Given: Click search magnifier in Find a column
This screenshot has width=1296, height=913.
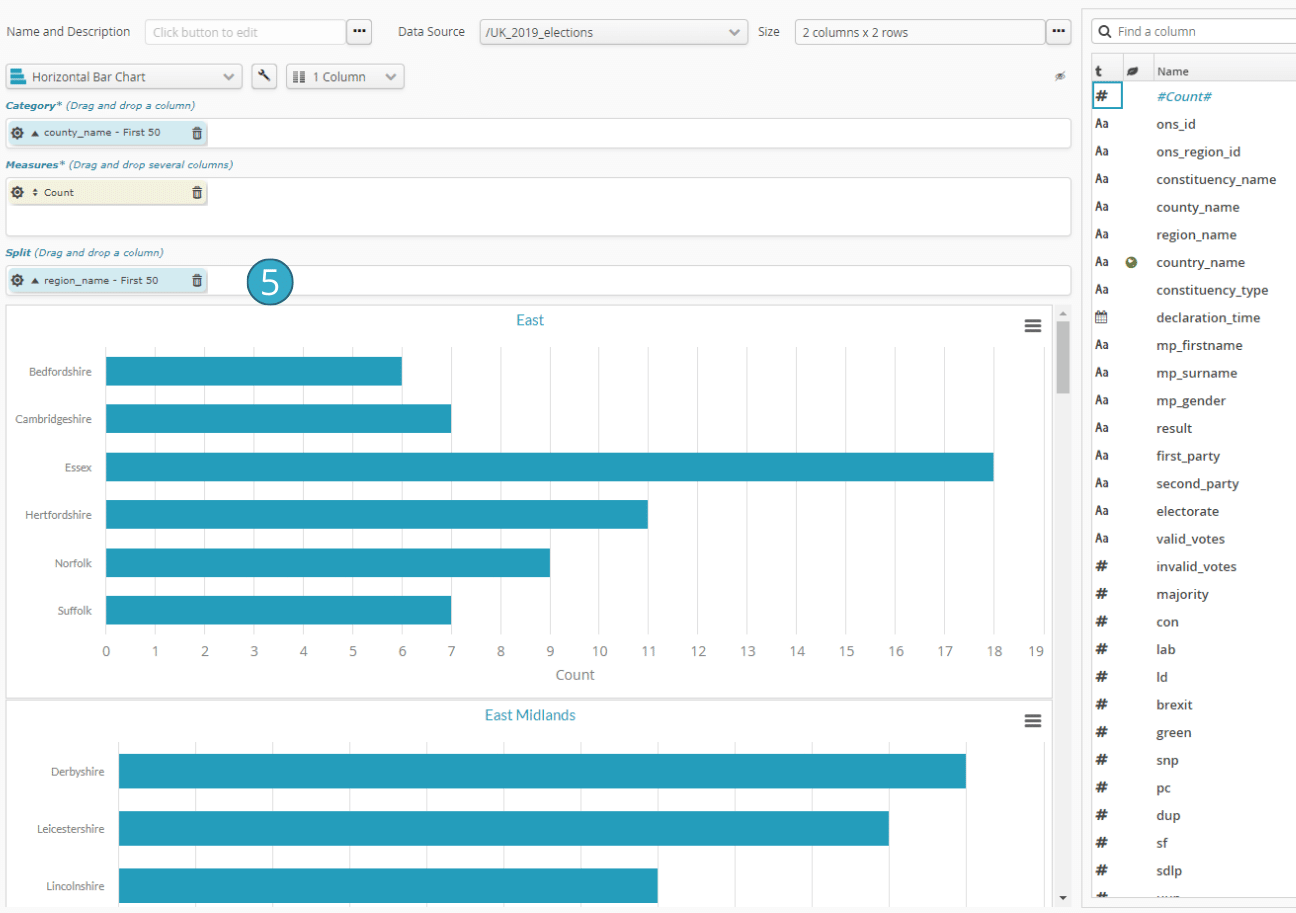Looking at the screenshot, I should (1105, 32).
